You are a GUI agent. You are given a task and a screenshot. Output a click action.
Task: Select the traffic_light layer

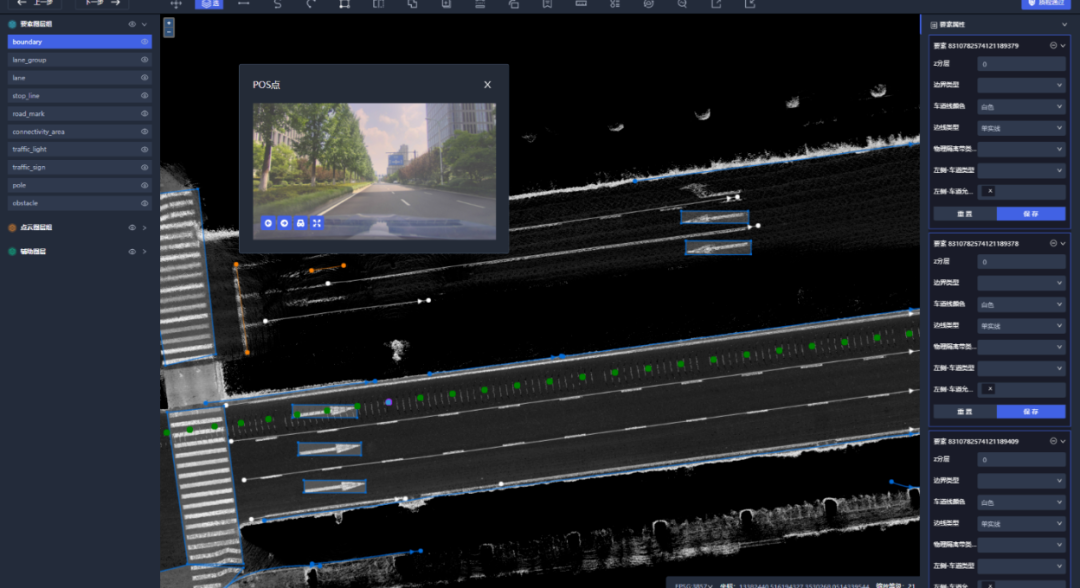click(79, 149)
